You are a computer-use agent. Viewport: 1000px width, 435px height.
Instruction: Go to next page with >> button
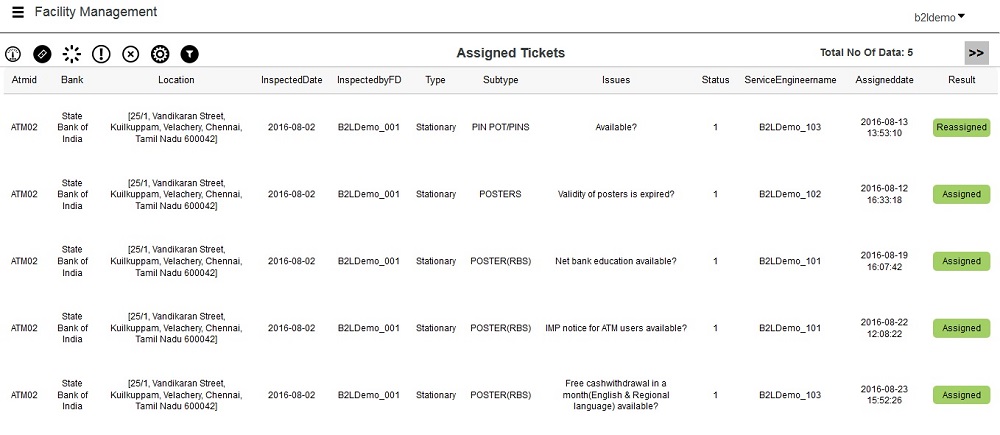[976, 53]
